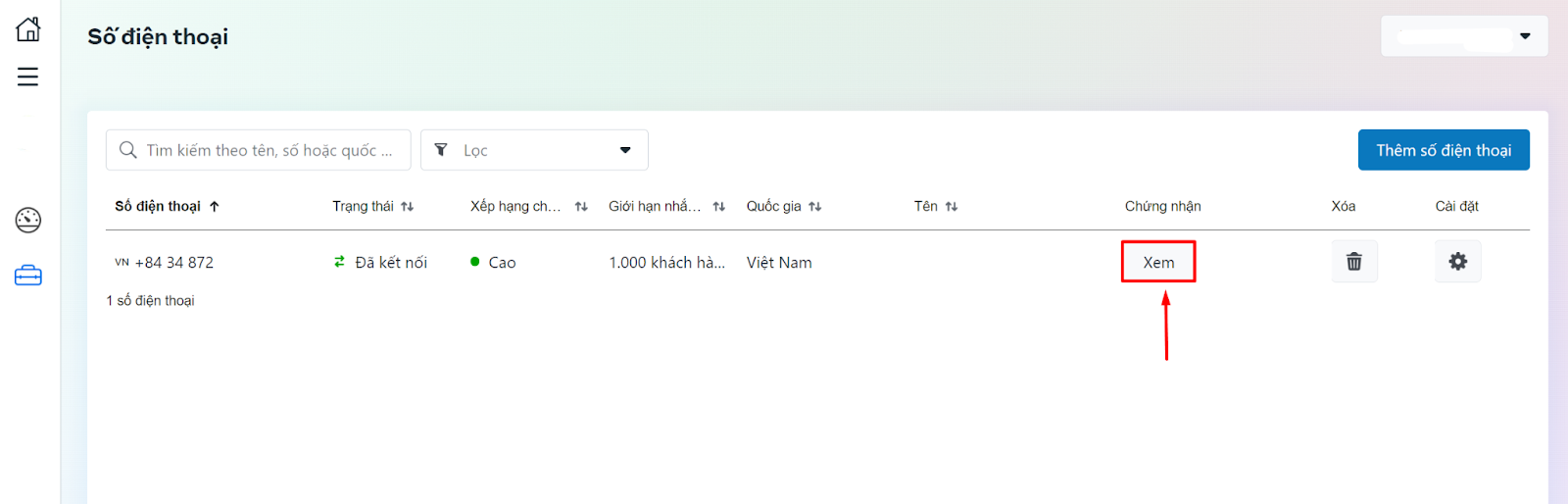Sort by Trạng thái column arrows
Screen dimensions: 1568x504
coord(408,206)
